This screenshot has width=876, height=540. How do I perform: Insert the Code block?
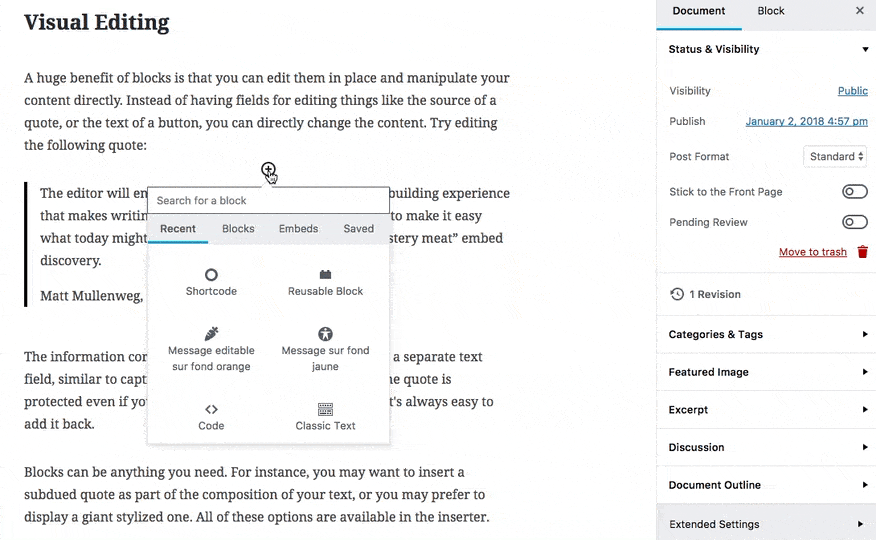(x=211, y=416)
